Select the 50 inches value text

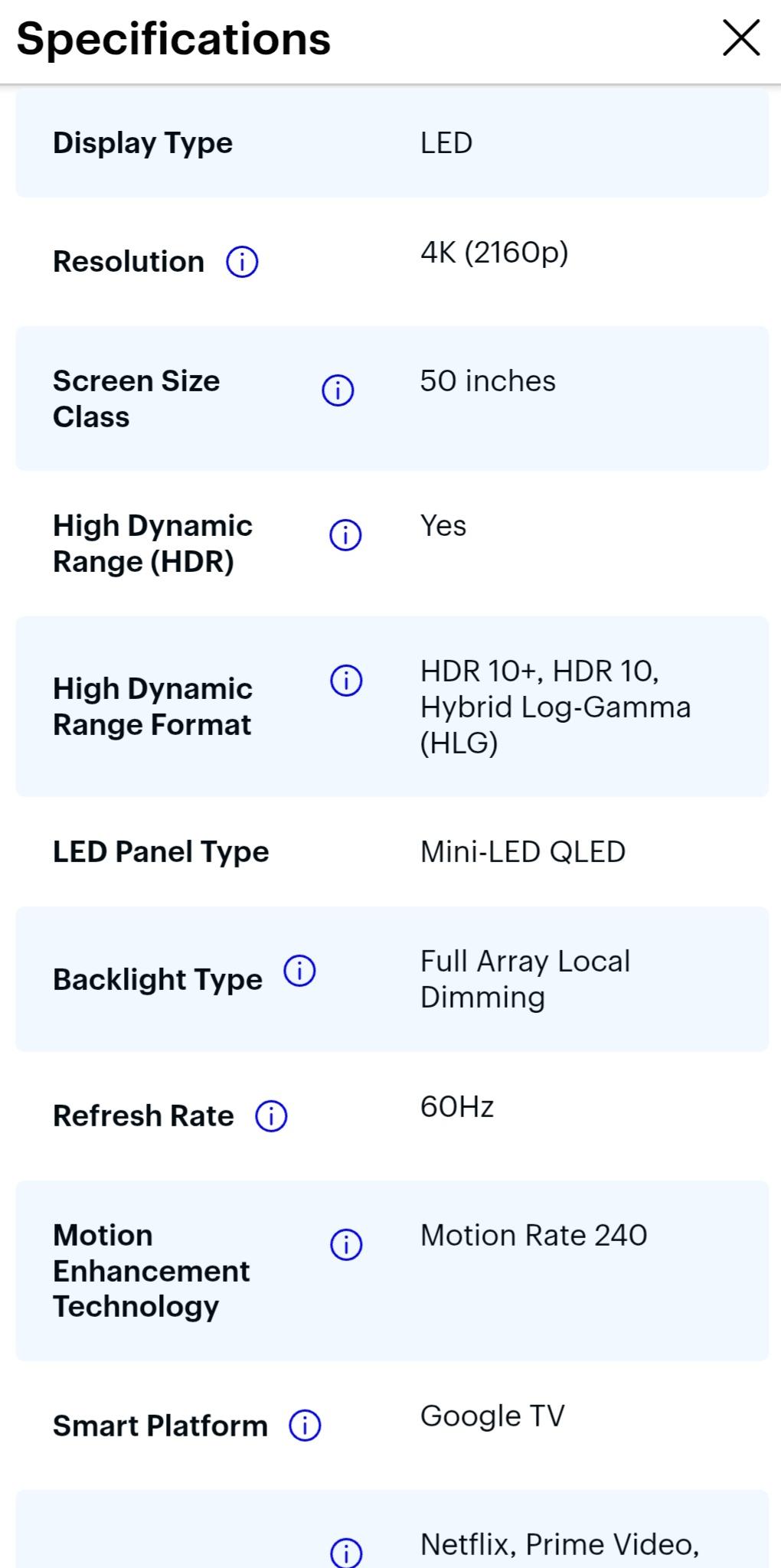pos(488,381)
